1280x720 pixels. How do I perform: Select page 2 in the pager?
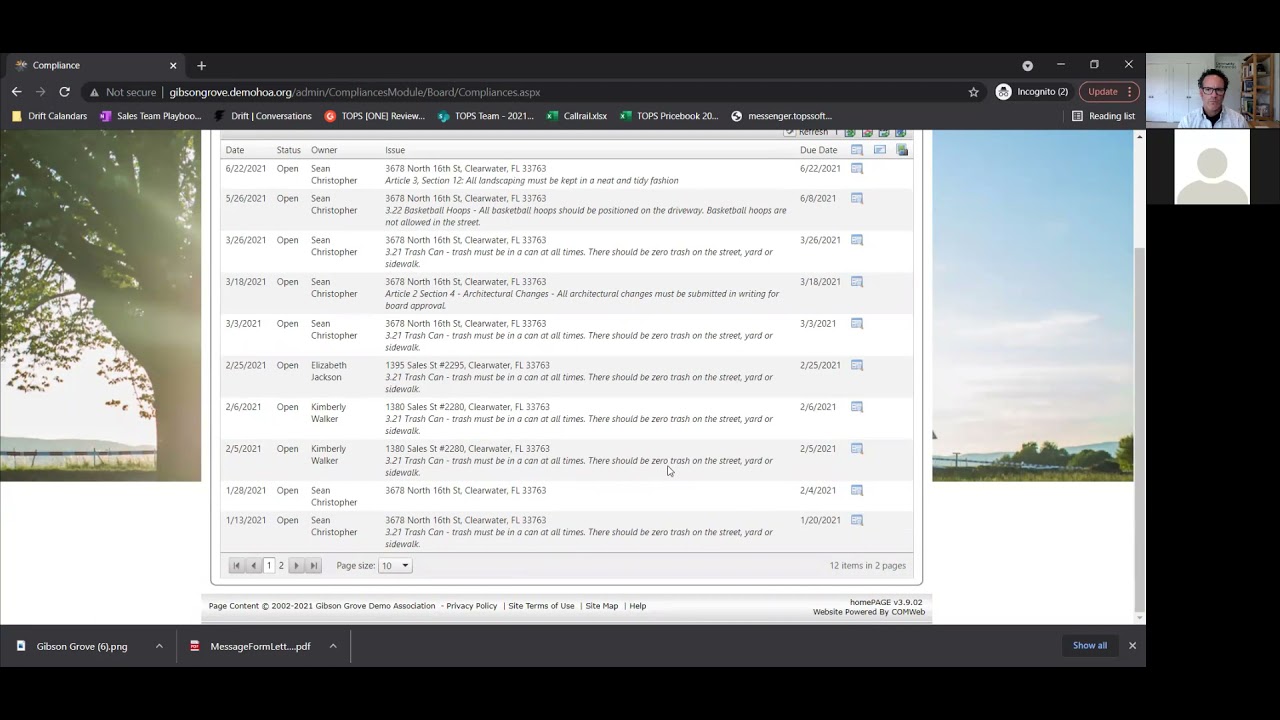[x=281, y=566]
